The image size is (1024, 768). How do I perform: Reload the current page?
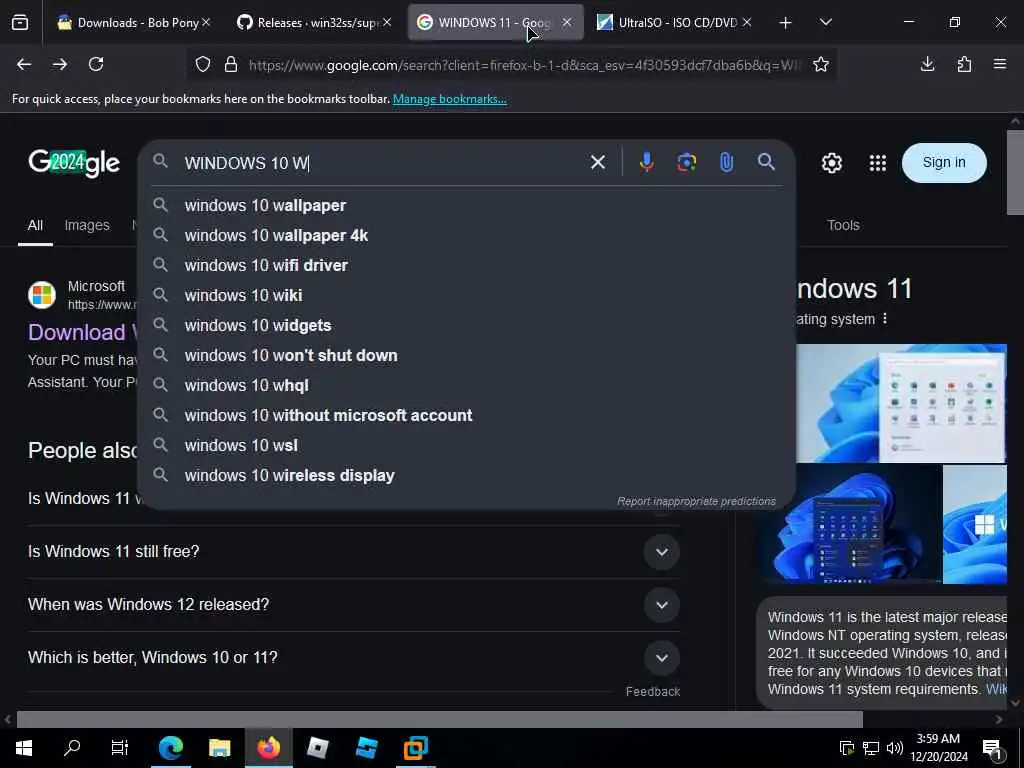96,64
